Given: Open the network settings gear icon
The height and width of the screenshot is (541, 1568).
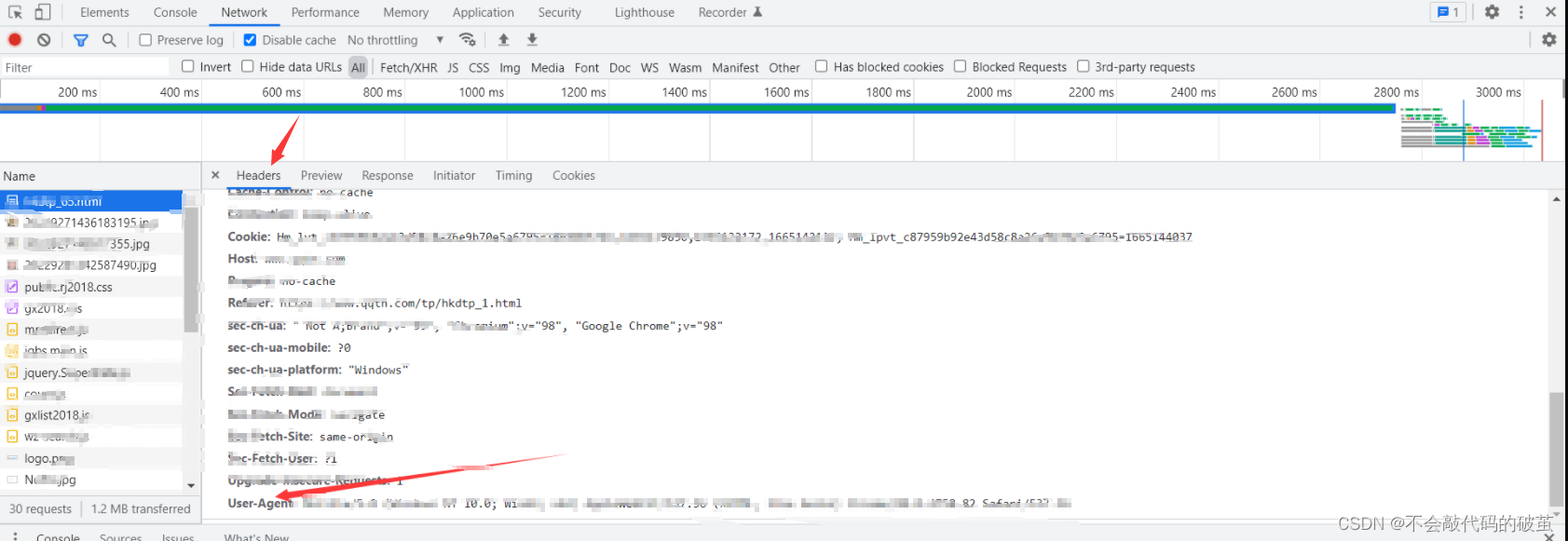Looking at the screenshot, I should coord(1549,40).
